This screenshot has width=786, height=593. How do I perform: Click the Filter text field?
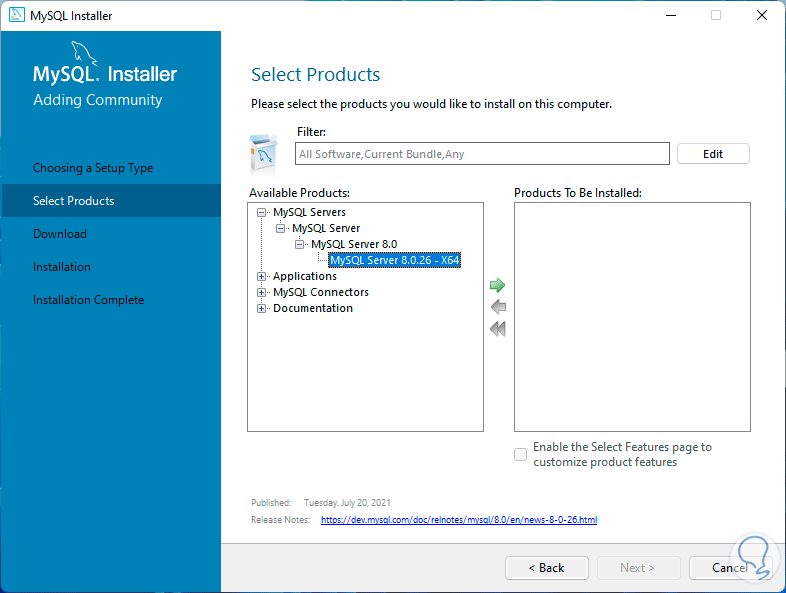point(483,154)
